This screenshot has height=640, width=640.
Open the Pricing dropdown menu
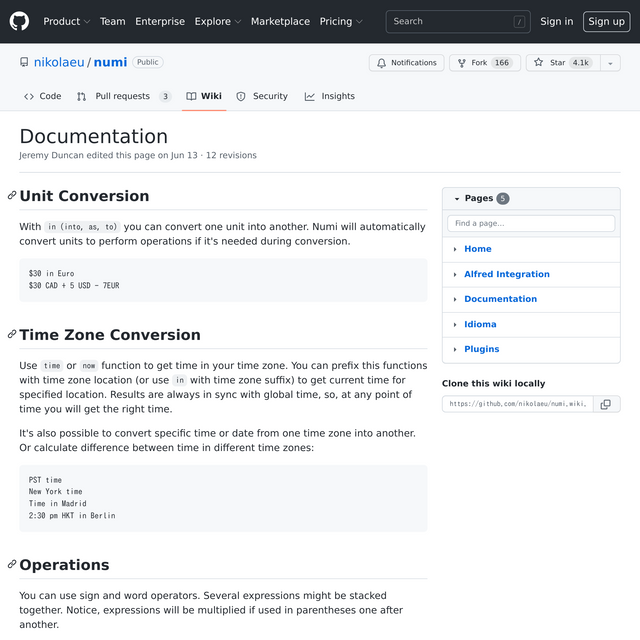pos(341,21)
